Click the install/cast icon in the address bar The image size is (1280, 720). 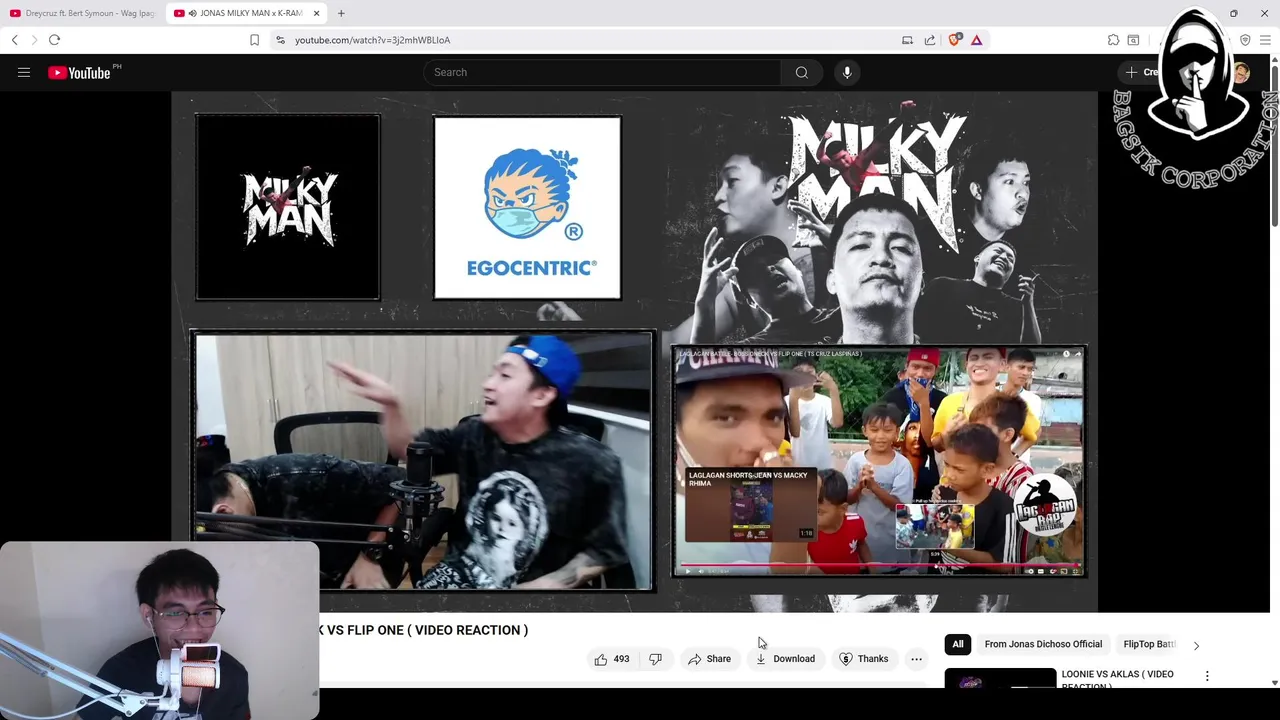[x=907, y=40]
